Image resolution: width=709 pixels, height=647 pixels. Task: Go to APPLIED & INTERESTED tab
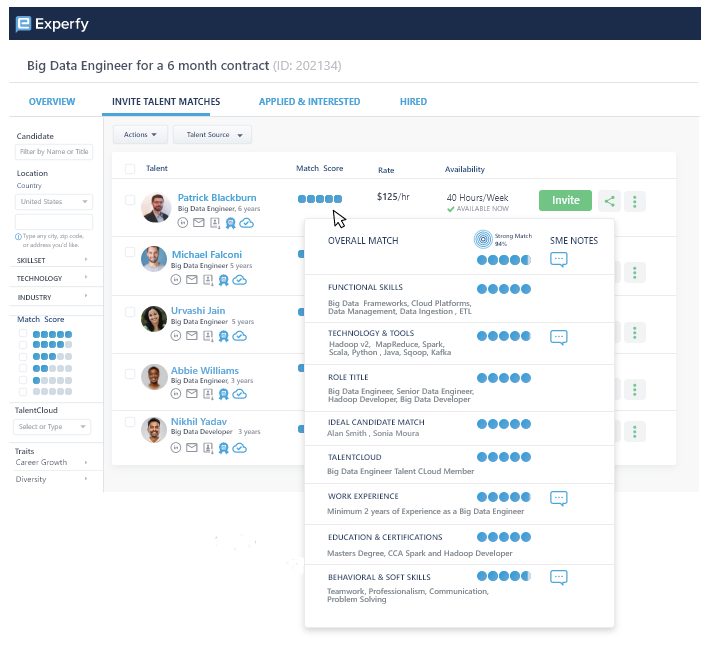pyautogui.click(x=309, y=102)
